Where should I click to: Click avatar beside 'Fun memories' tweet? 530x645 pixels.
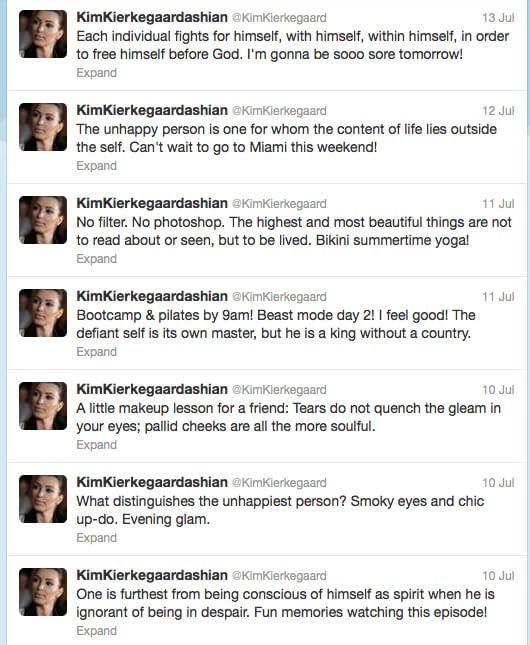coord(43,592)
